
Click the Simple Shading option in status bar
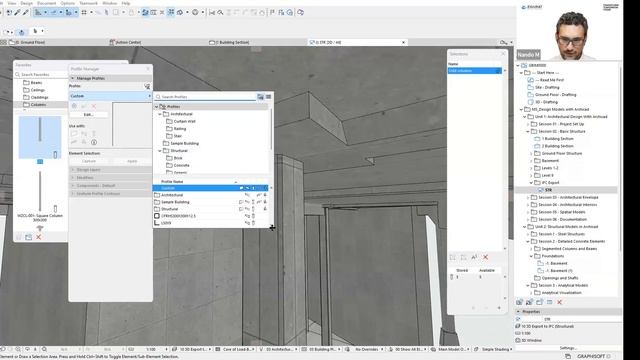495,349
